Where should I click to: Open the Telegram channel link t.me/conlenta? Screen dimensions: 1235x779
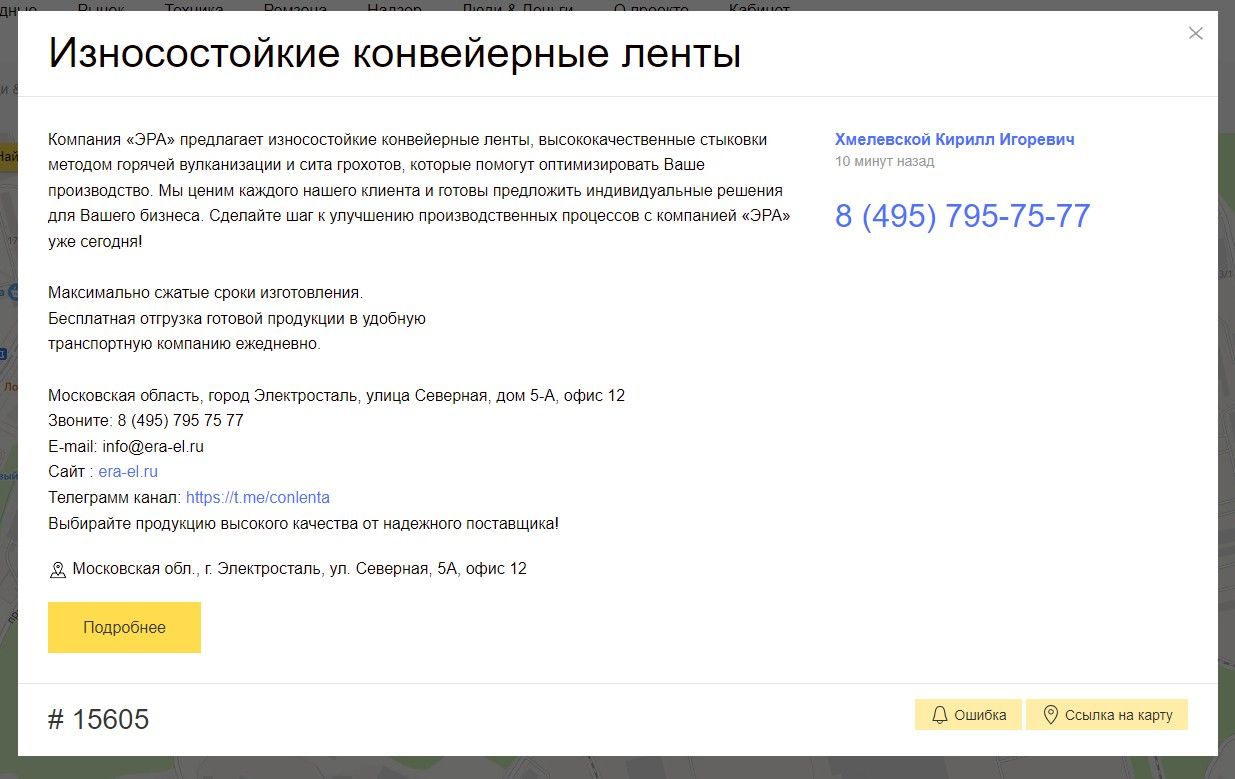click(257, 497)
